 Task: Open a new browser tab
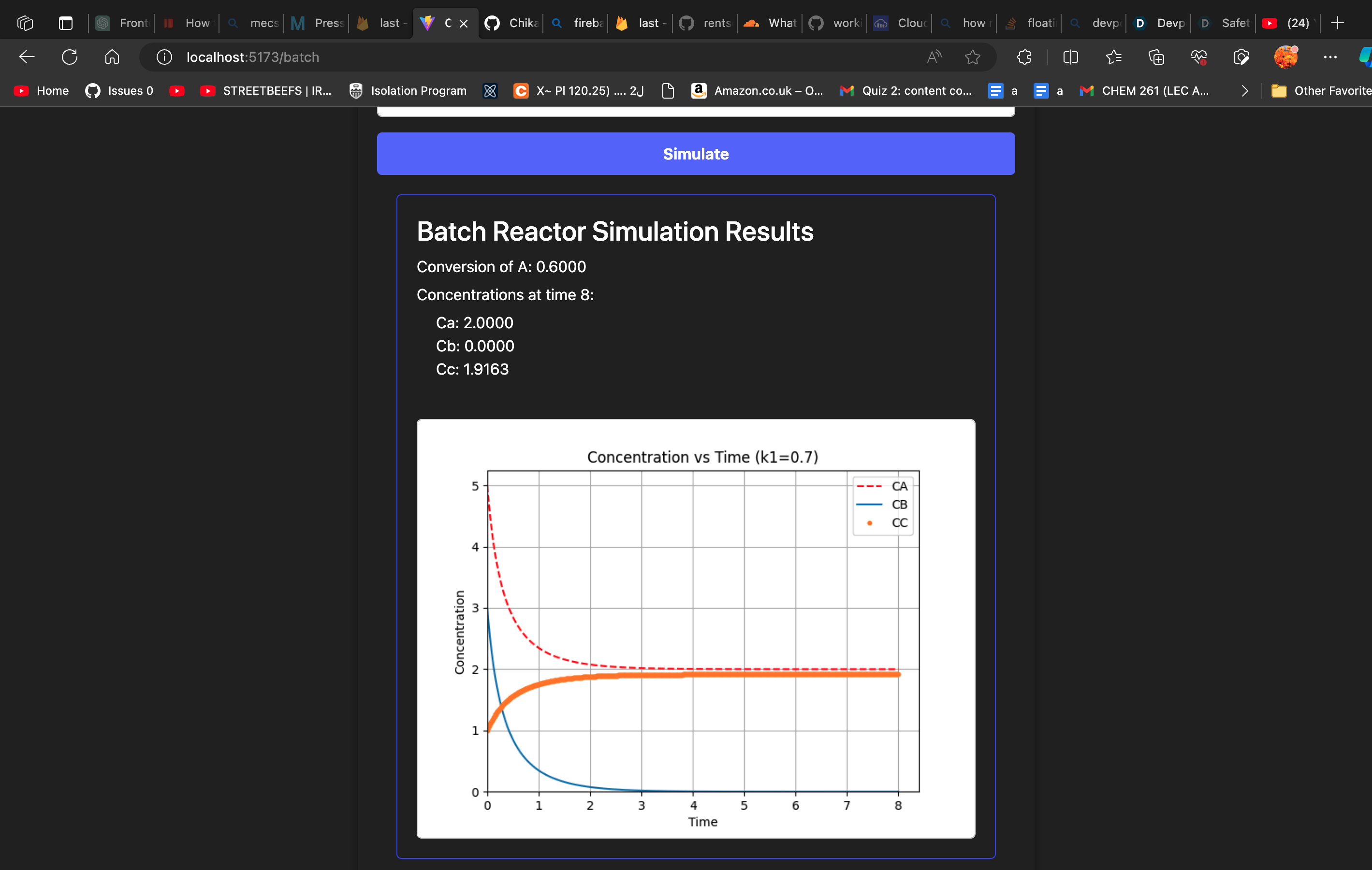(1337, 23)
